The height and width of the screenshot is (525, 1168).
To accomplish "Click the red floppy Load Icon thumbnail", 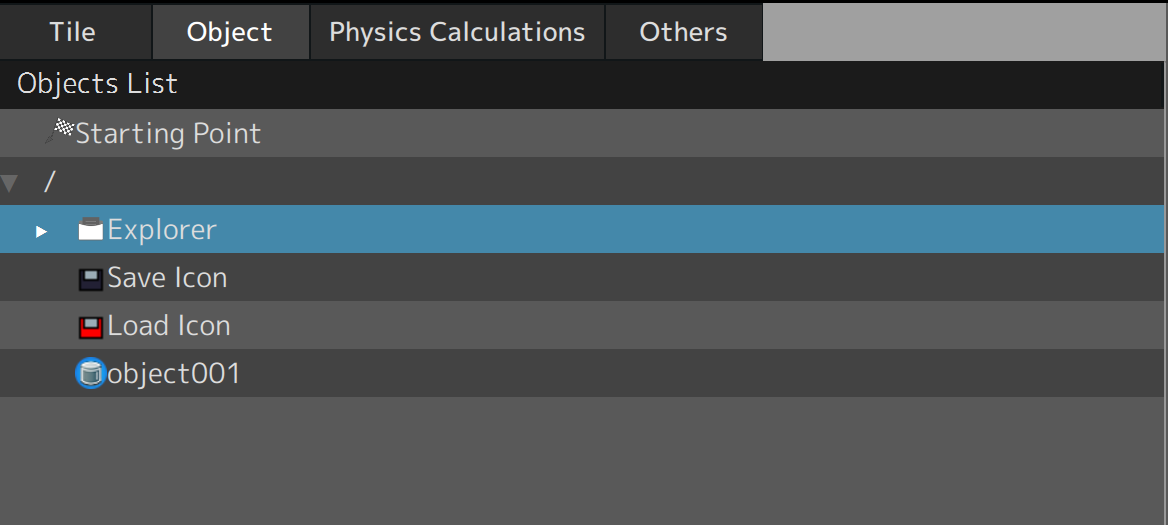I will tap(91, 327).
